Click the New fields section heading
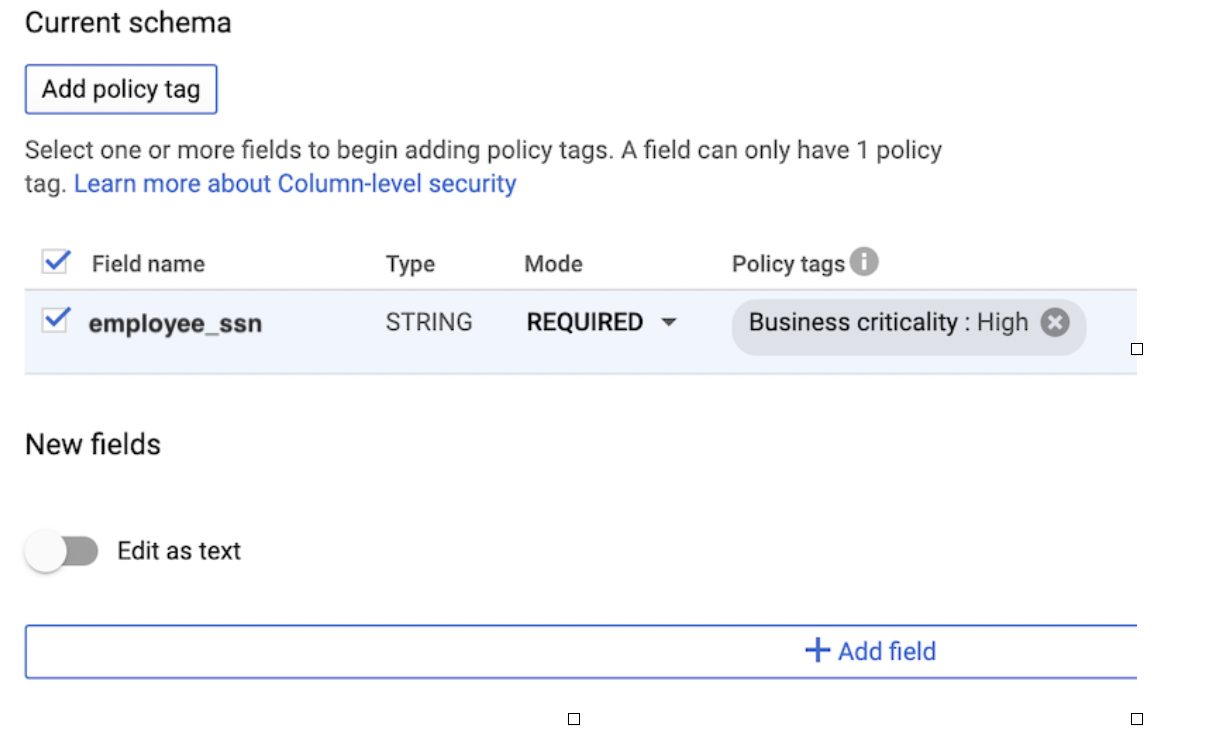 92,444
